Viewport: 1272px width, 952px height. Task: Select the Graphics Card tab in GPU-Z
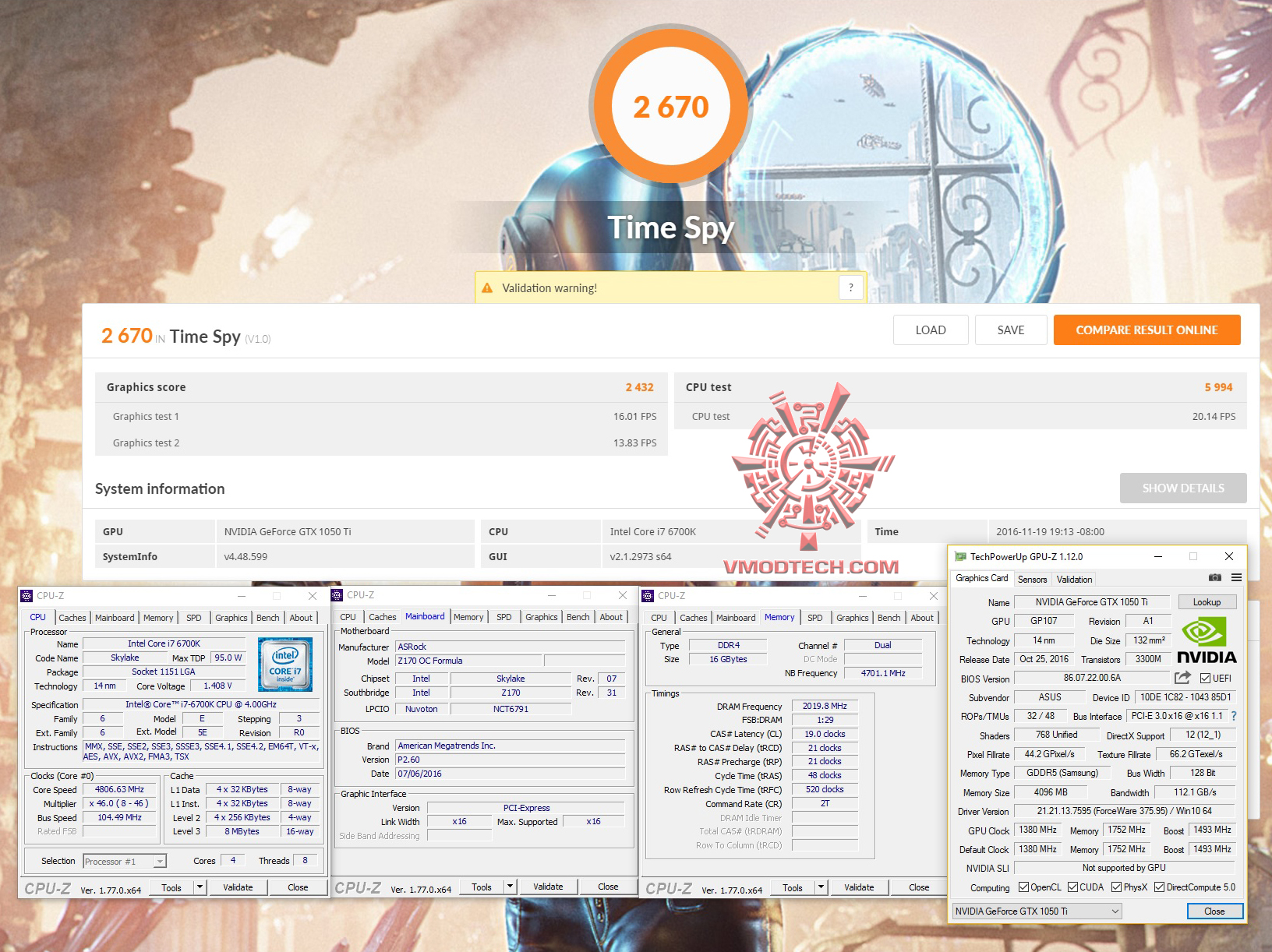(982, 578)
